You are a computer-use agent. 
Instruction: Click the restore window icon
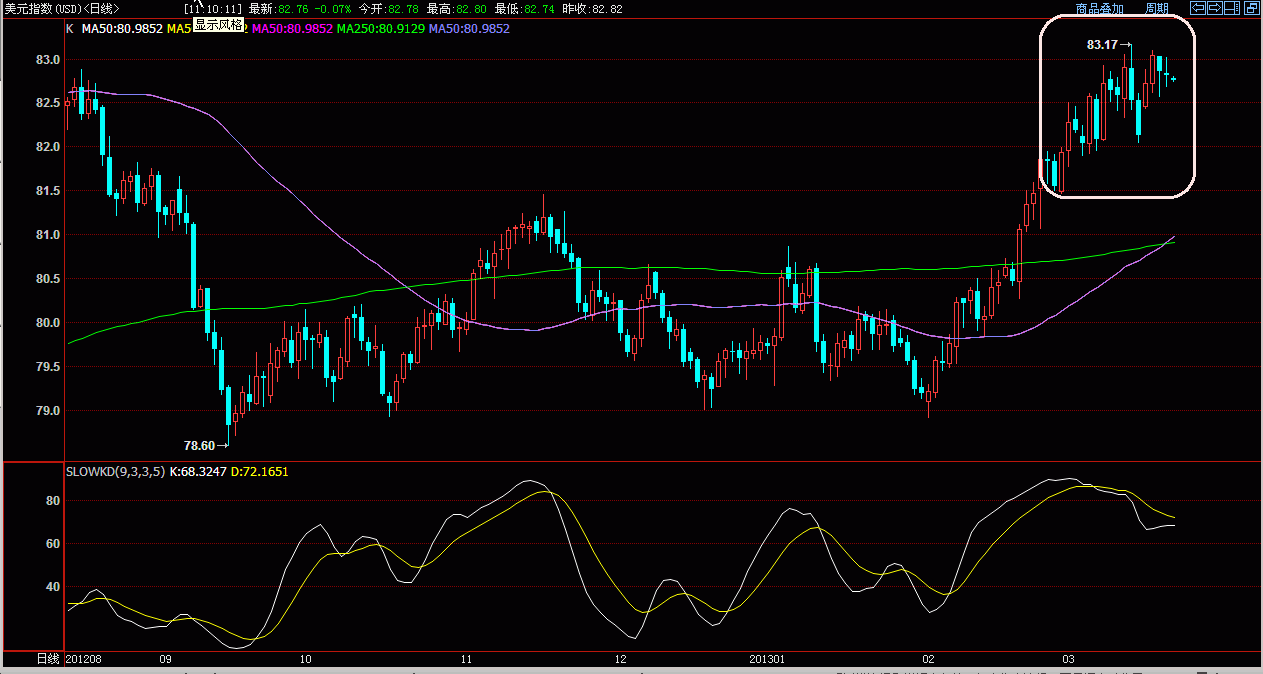click(x=1251, y=8)
